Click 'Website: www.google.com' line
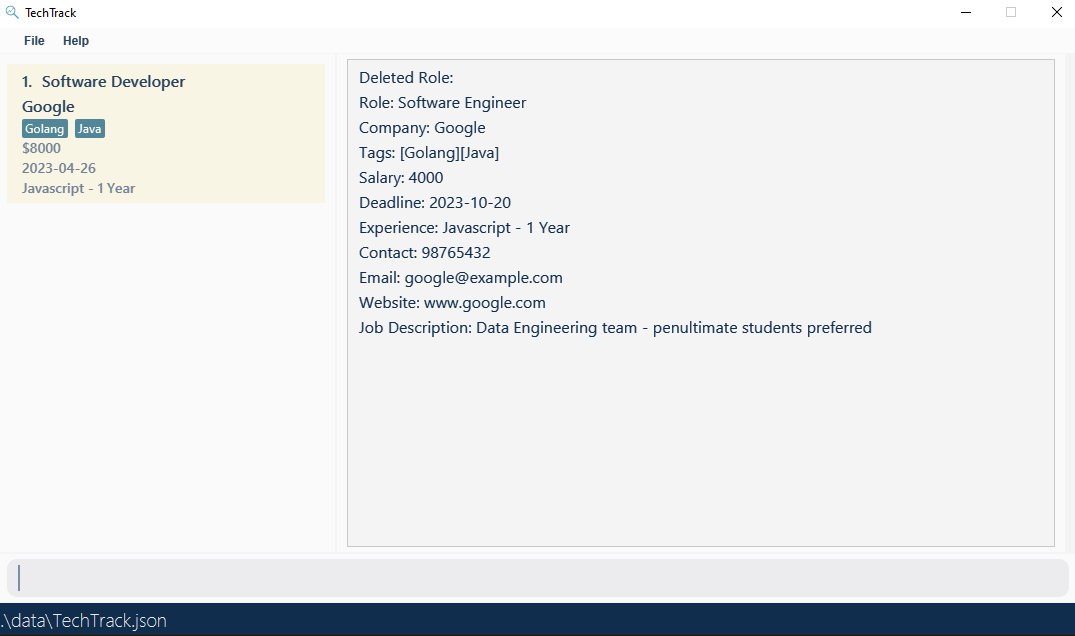The height and width of the screenshot is (636, 1075). tap(452, 303)
